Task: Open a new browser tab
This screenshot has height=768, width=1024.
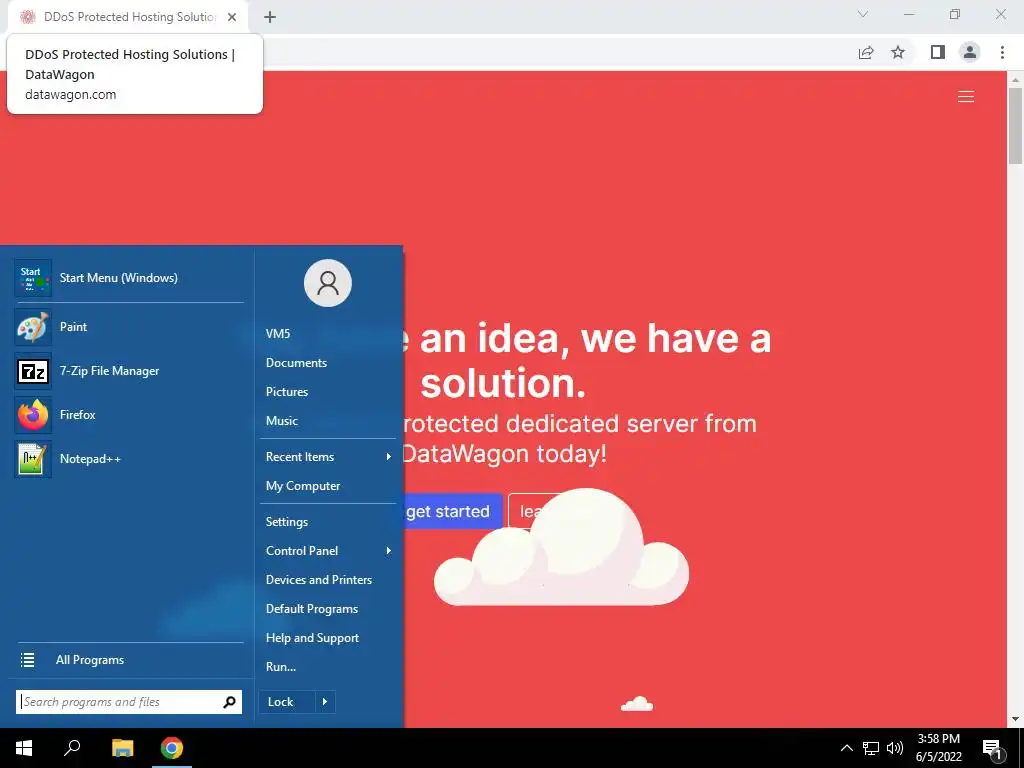Action: (270, 17)
